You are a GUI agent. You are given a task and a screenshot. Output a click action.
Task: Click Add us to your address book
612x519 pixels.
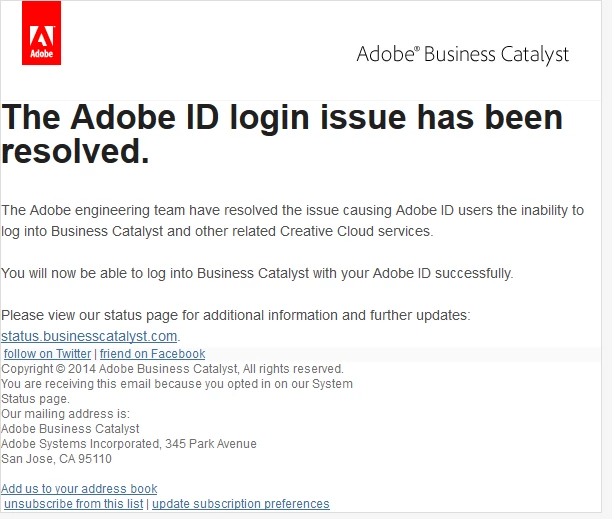[79, 489]
